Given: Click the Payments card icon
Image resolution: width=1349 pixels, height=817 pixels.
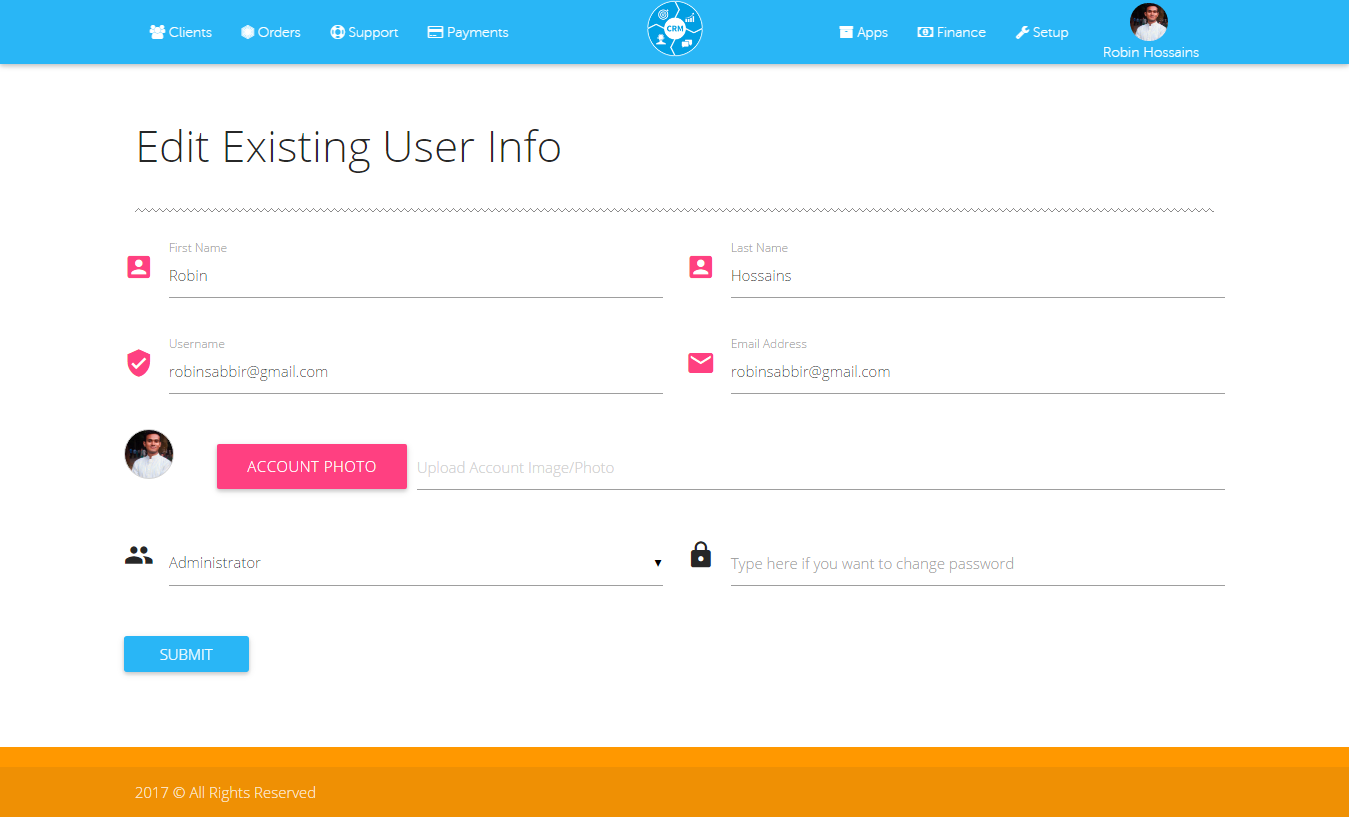Looking at the screenshot, I should (x=434, y=31).
